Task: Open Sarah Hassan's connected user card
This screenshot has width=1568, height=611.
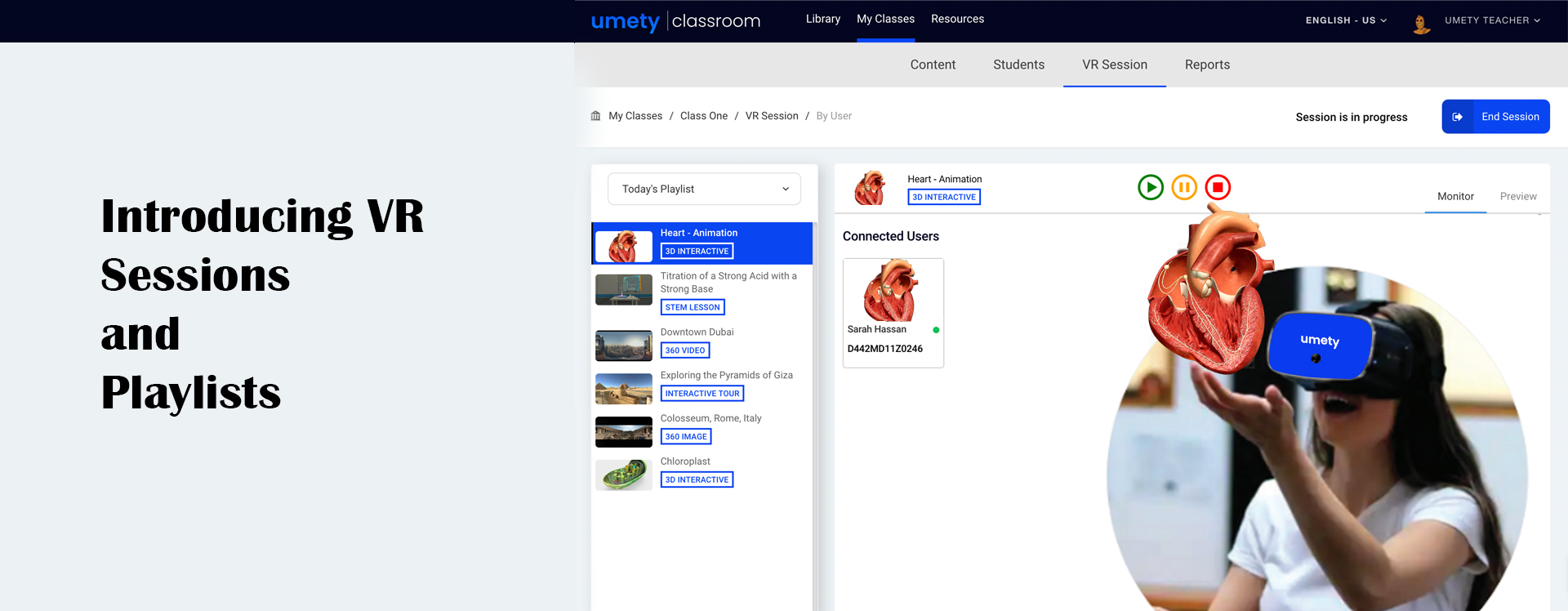Action: pyautogui.click(x=893, y=313)
